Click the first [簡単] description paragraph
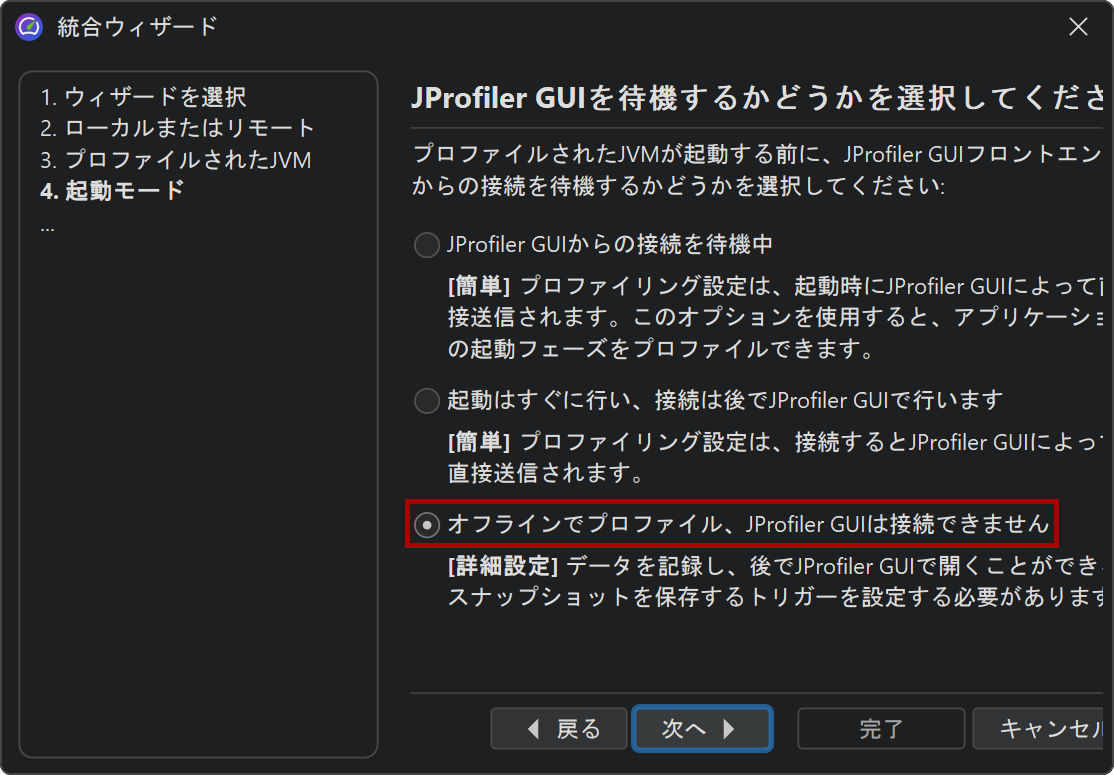 pos(774,318)
